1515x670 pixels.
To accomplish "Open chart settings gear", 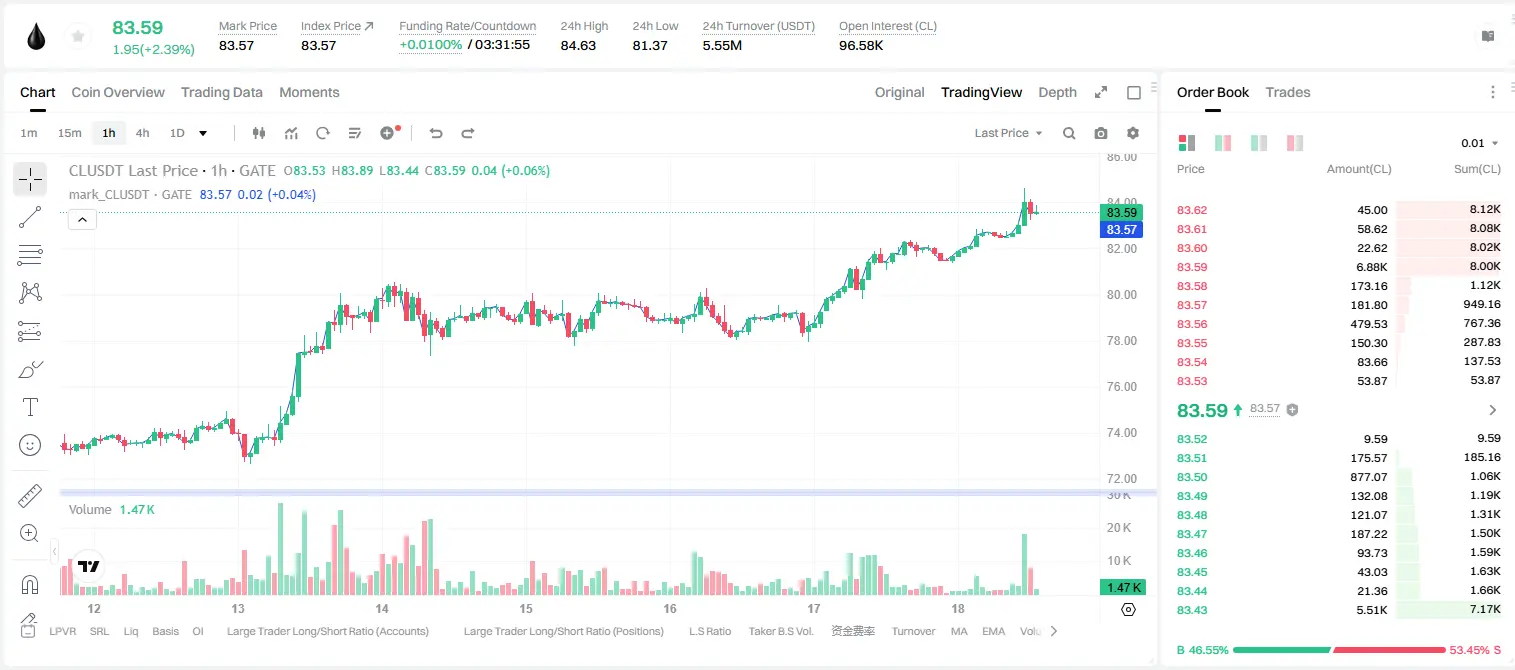I will (1133, 133).
